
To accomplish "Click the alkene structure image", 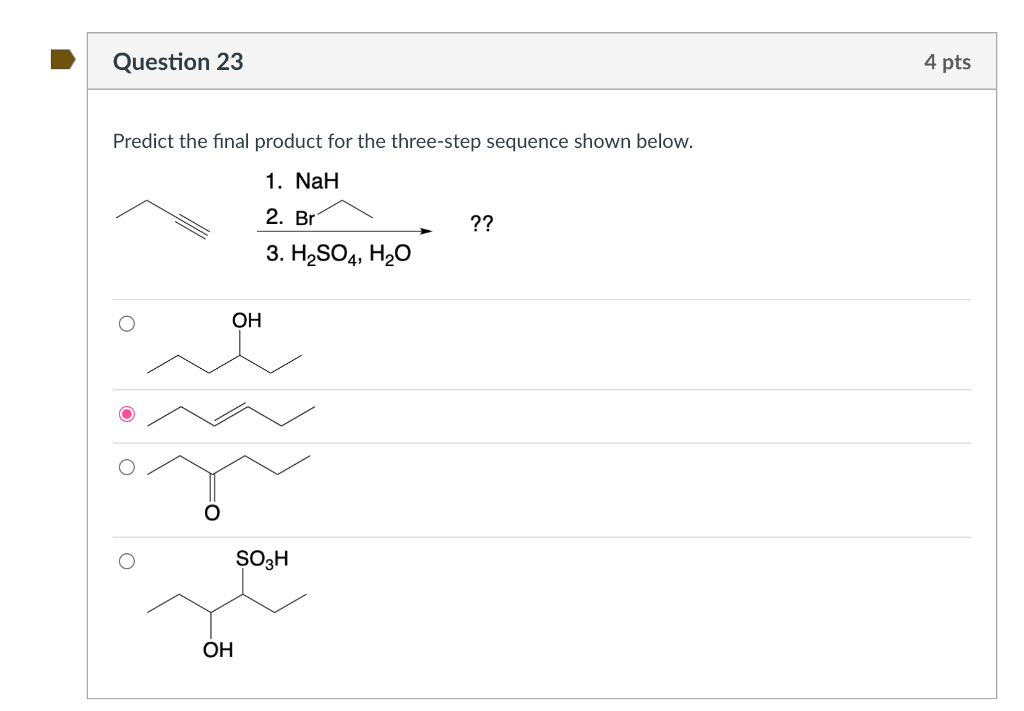I will tap(230, 414).
